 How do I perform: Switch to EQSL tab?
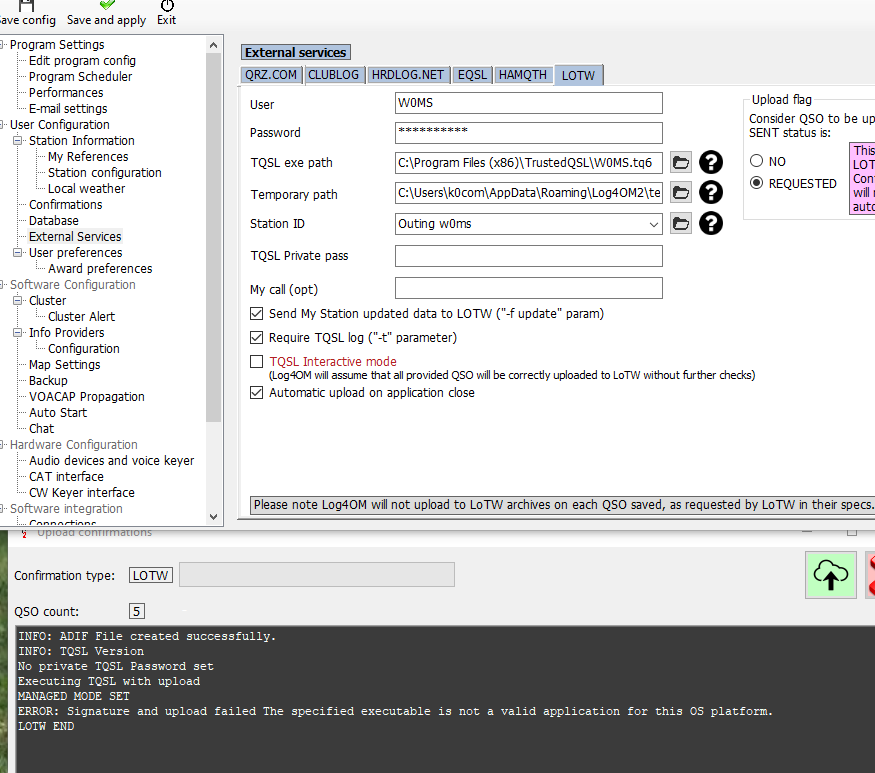(x=472, y=75)
